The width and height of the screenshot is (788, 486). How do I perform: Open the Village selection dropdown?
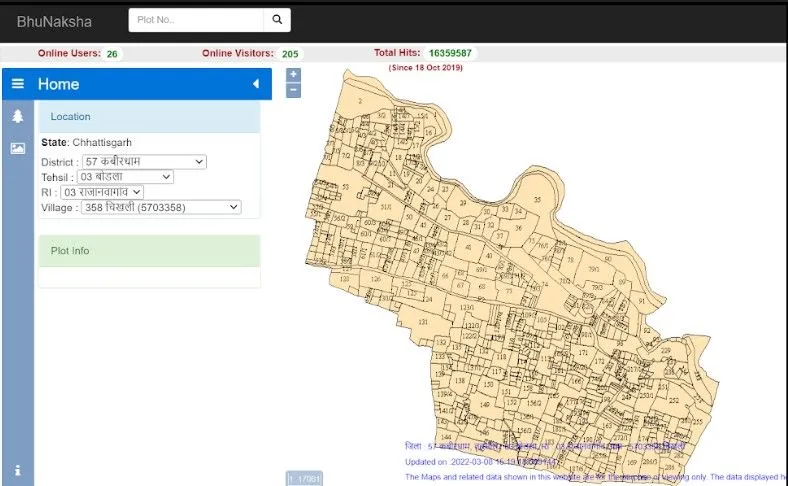150,207
